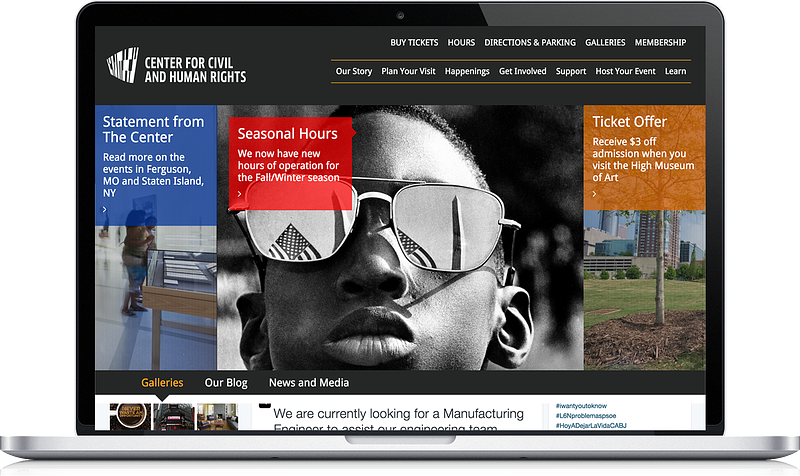Open the Hours page
800x476 pixels.
tap(461, 43)
